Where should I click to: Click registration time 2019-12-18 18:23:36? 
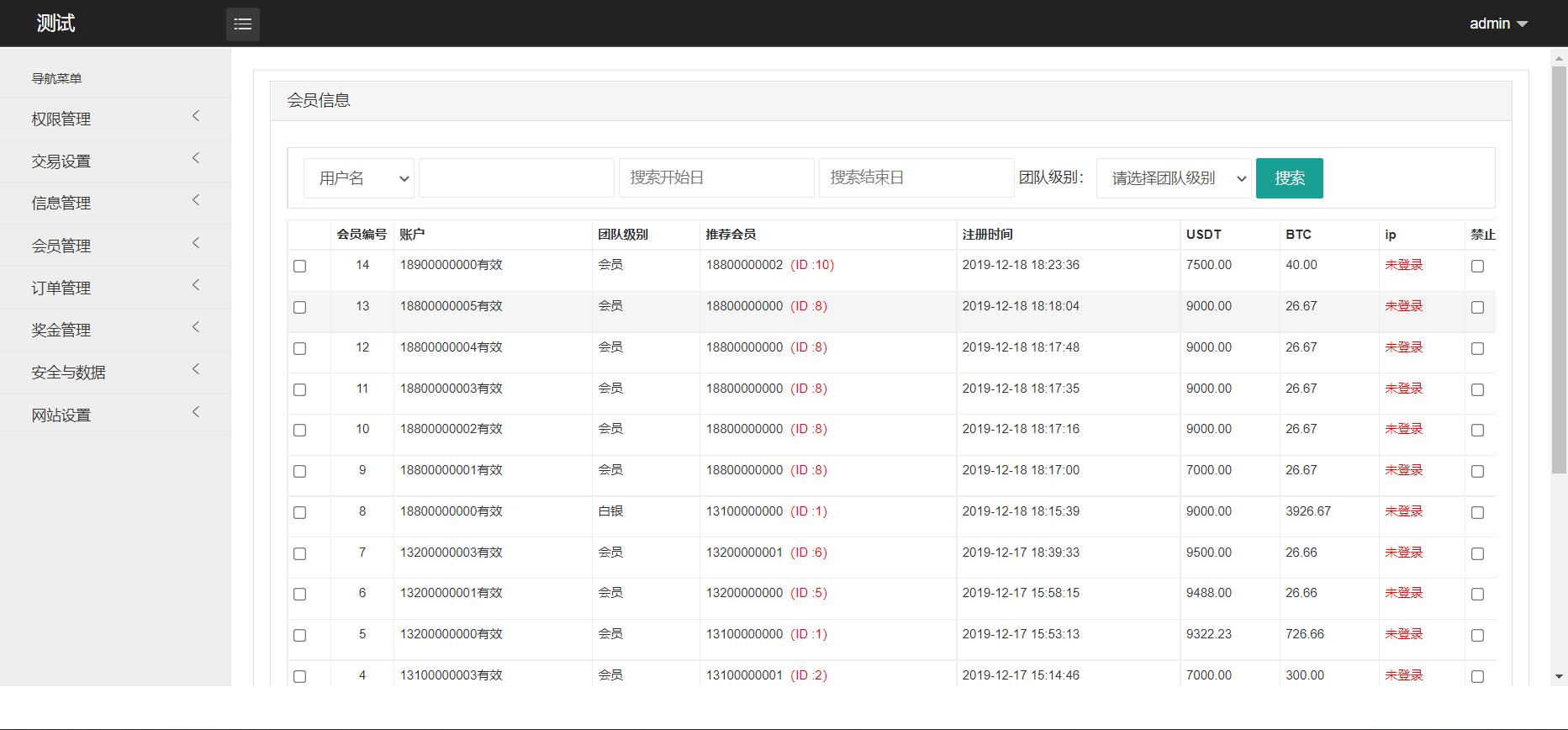(x=1021, y=265)
